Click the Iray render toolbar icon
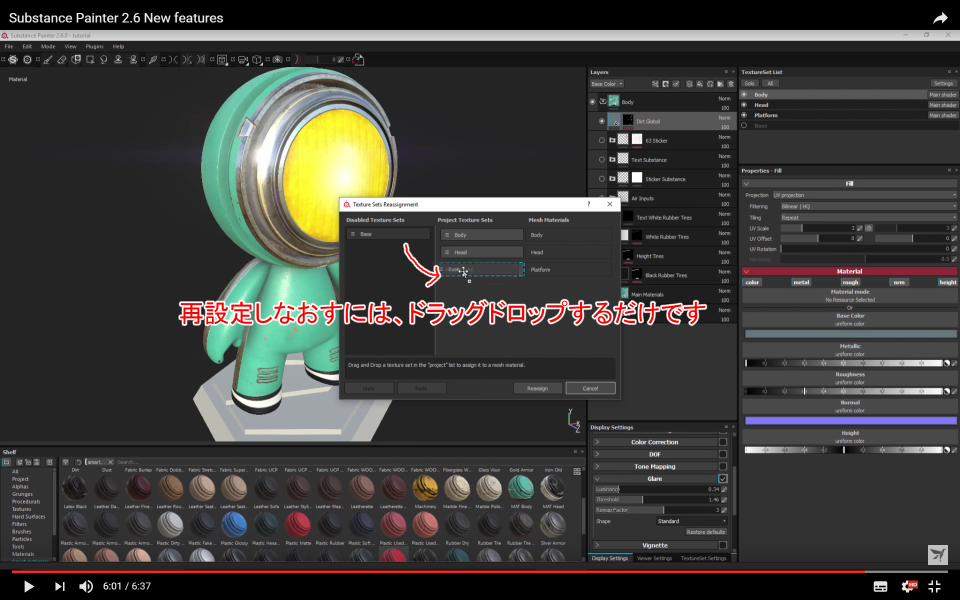This screenshot has height=600, width=960. point(277,59)
